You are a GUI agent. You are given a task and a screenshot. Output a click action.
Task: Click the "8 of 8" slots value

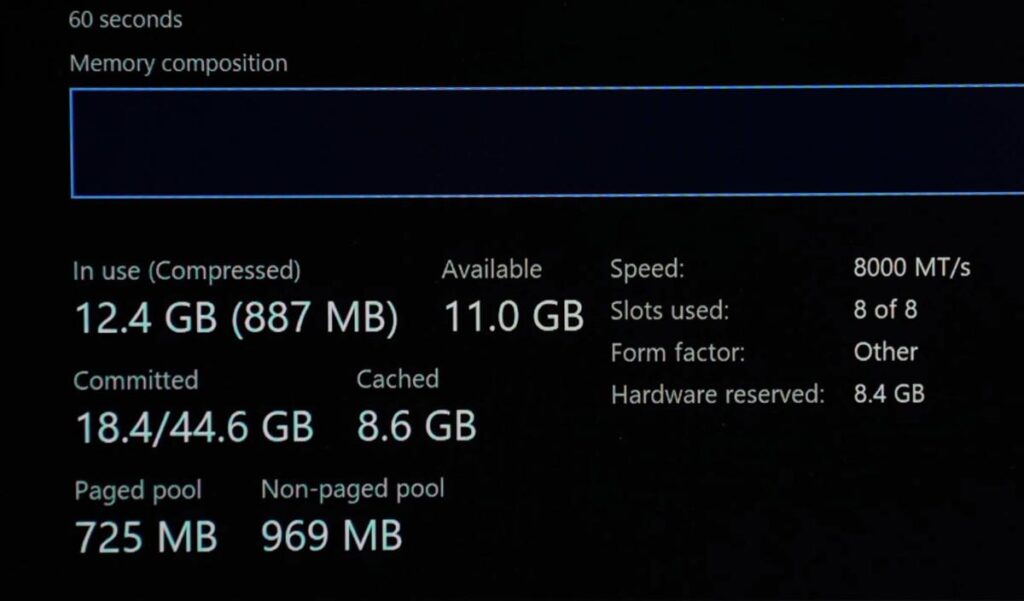[885, 310]
